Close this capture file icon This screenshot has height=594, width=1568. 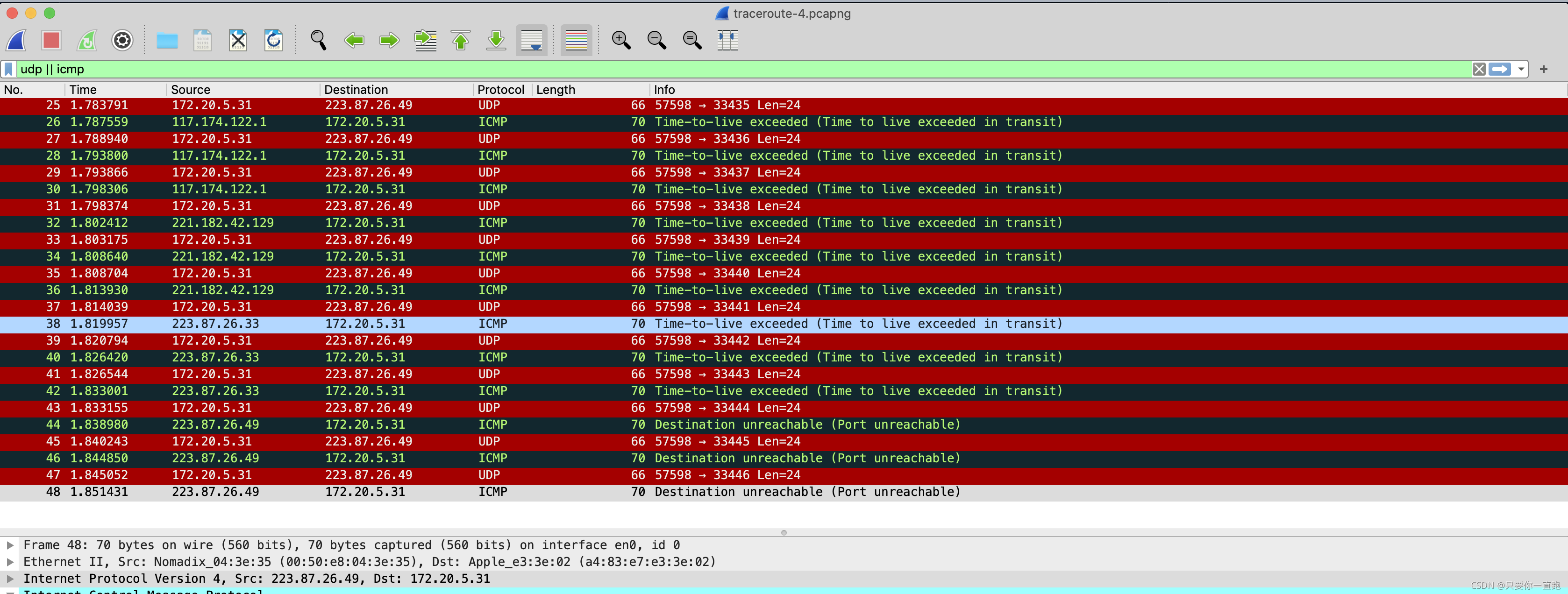pyautogui.click(x=238, y=41)
